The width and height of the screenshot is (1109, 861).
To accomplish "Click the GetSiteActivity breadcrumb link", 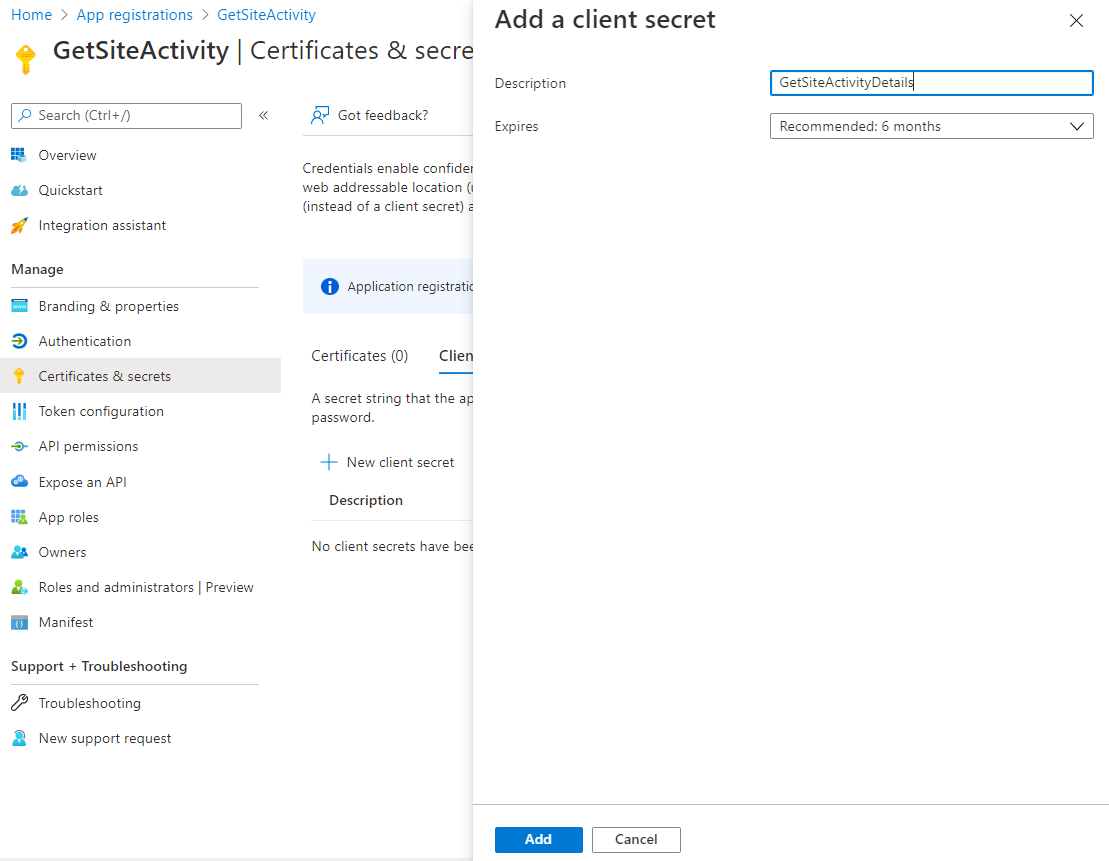I will (x=267, y=15).
